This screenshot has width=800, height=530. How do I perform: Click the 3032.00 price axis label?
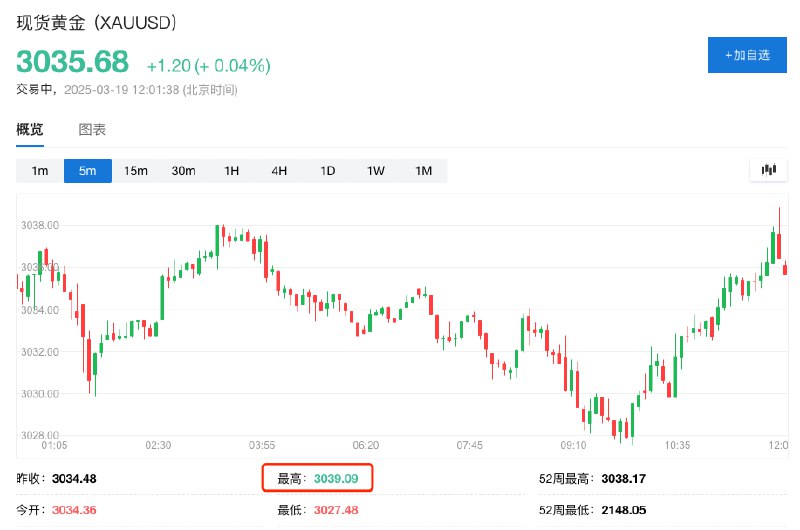(x=40, y=352)
